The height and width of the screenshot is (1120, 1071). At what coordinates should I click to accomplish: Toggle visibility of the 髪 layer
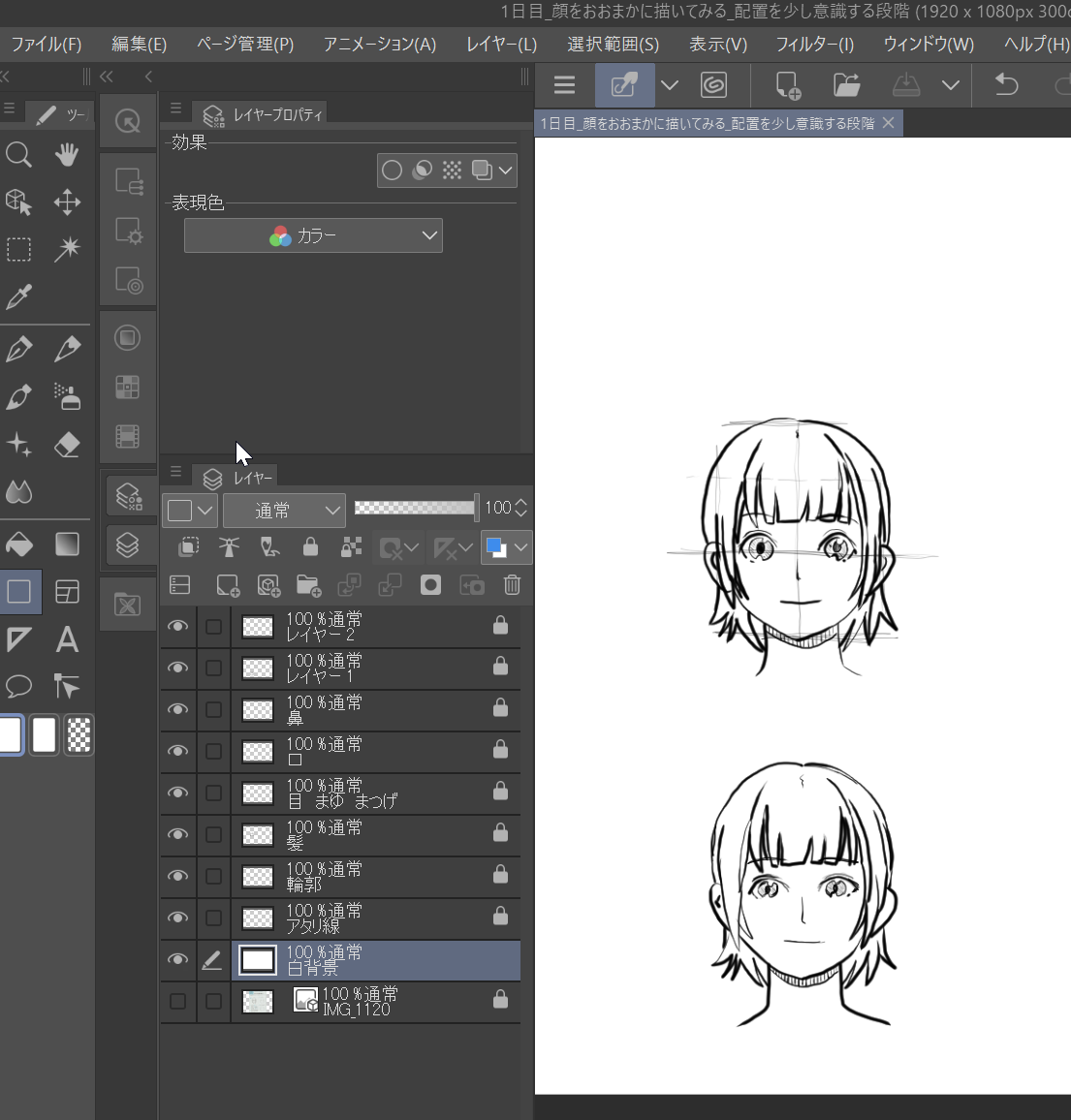(x=177, y=834)
